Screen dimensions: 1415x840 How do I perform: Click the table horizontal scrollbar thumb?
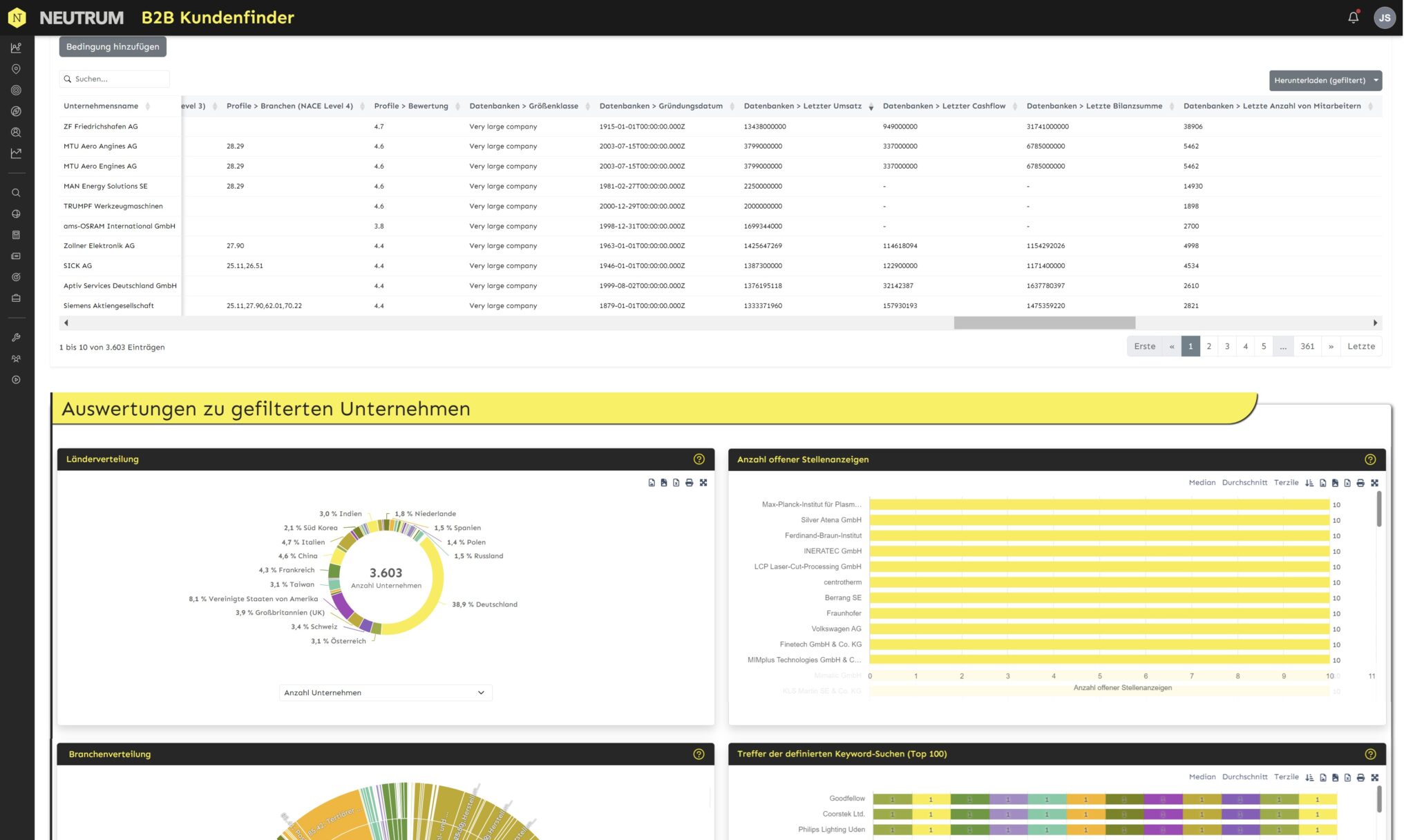tap(1044, 323)
